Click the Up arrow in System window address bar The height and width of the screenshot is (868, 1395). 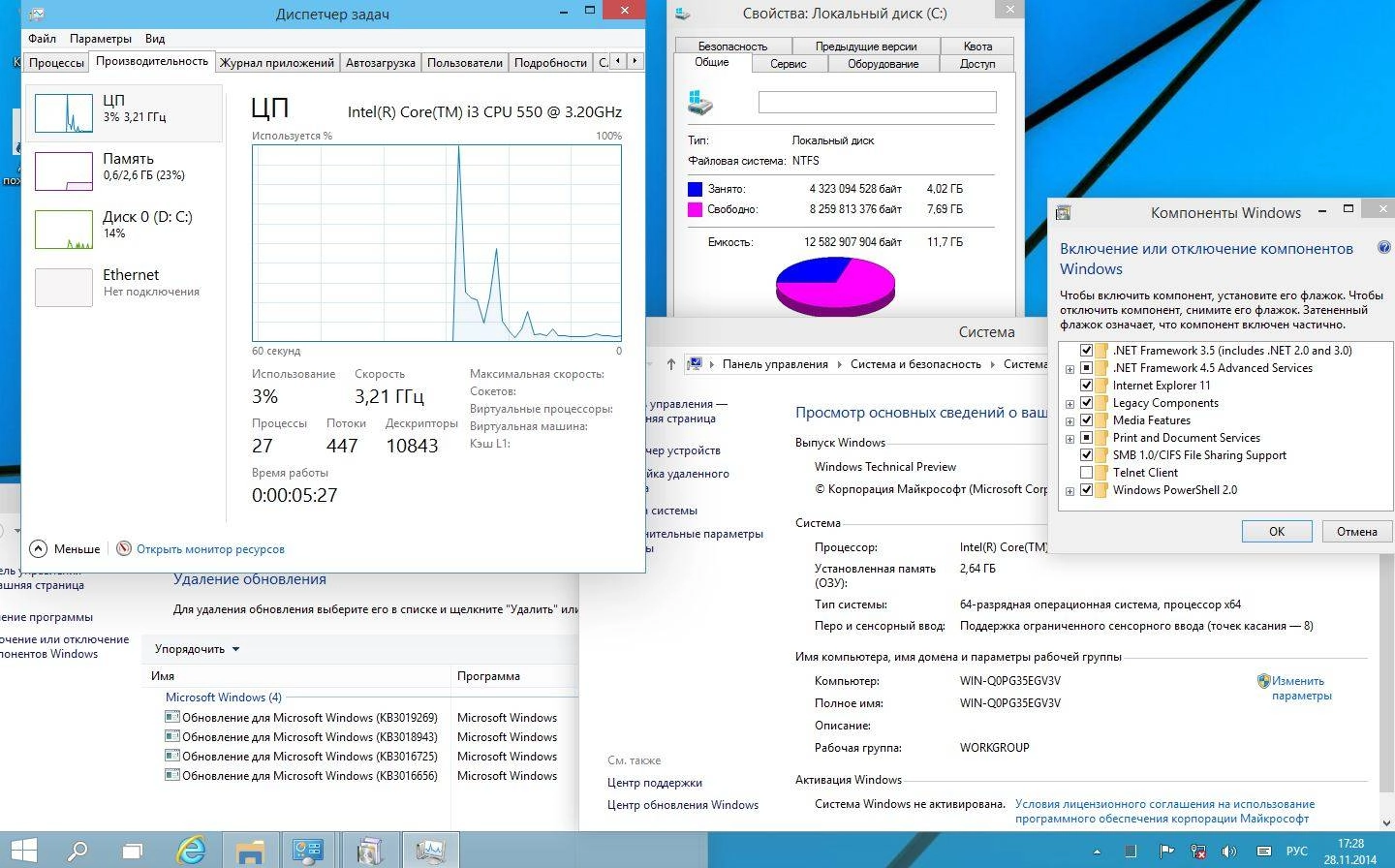tap(671, 364)
